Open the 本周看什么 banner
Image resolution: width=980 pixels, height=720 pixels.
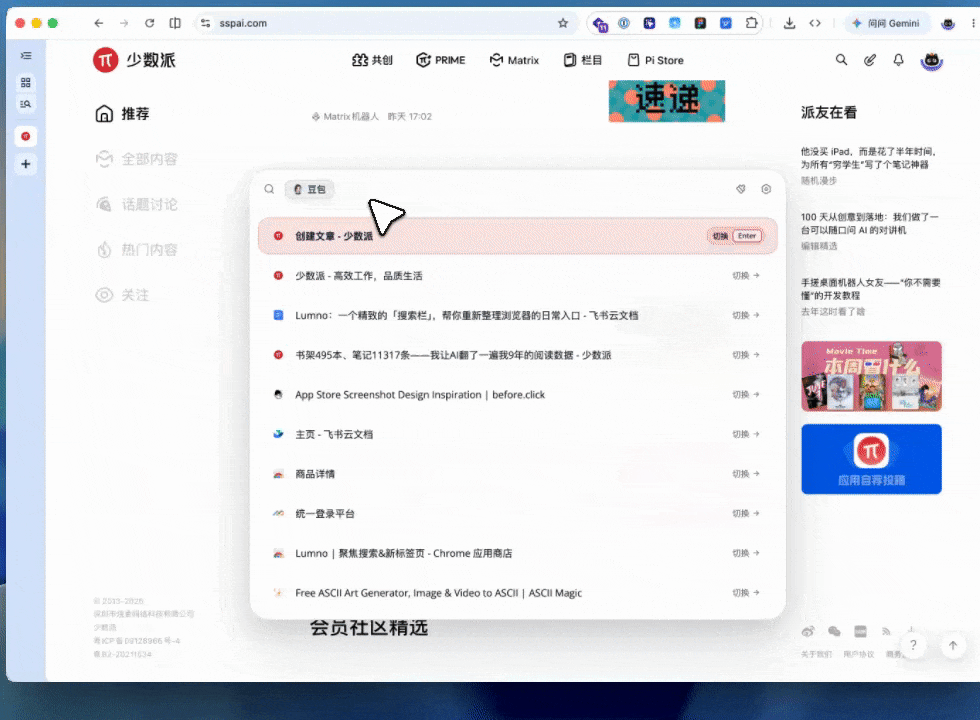coord(871,376)
